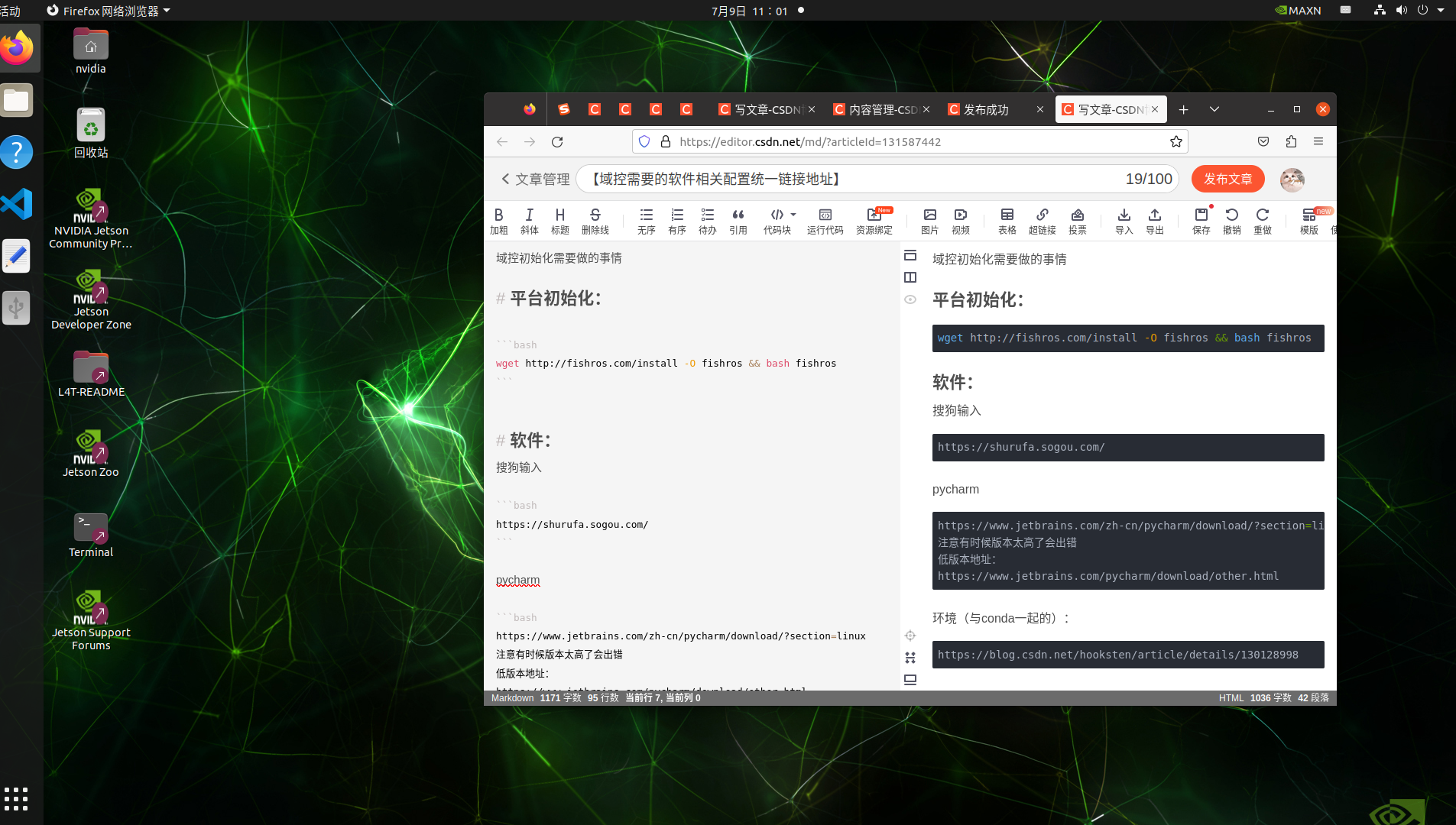
Task: Open the 活动 activities overview
Action: (x=11, y=11)
